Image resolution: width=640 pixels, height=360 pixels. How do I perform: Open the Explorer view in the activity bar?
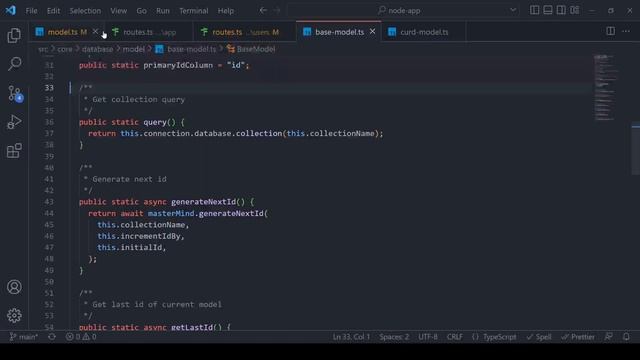click(x=14, y=36)
